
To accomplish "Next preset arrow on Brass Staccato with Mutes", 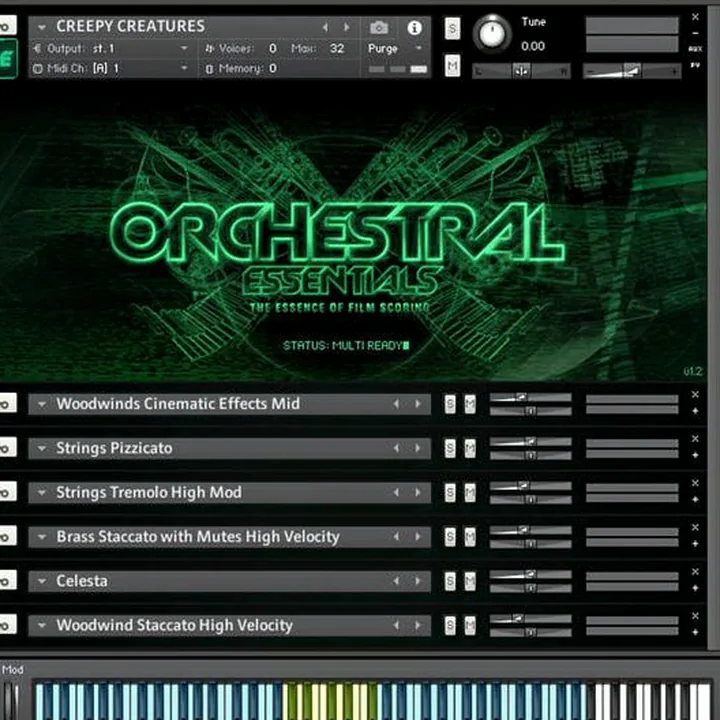I will 417,536.
